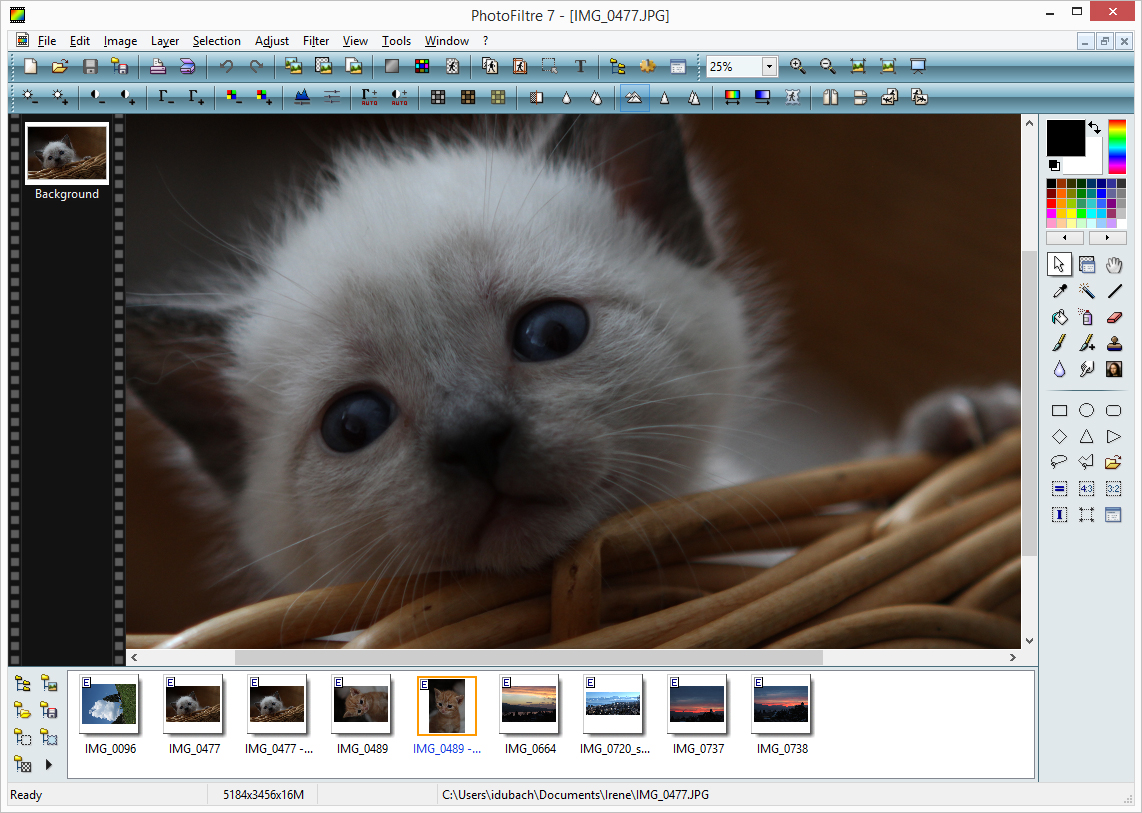Viewport: 1142px width, 813px height.
Task: Decrease brightness with the sun minus icon
Action: click(30, 97)
